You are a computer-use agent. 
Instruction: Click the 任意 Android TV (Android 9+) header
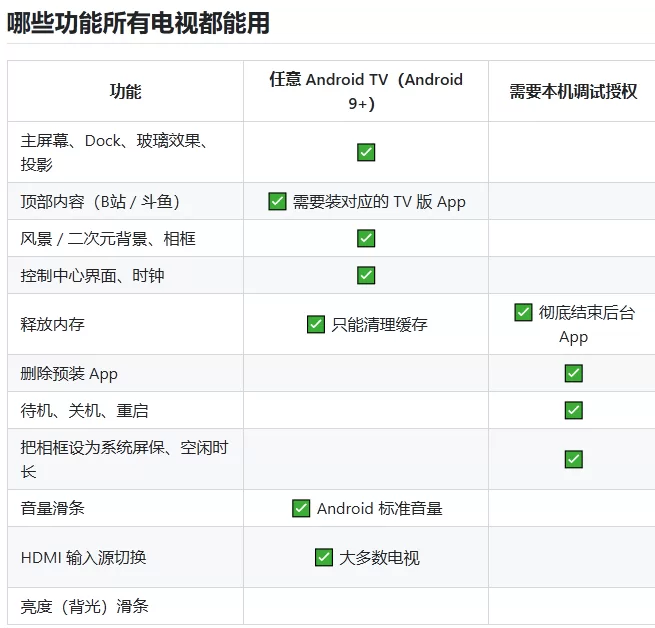click(366, 91)
